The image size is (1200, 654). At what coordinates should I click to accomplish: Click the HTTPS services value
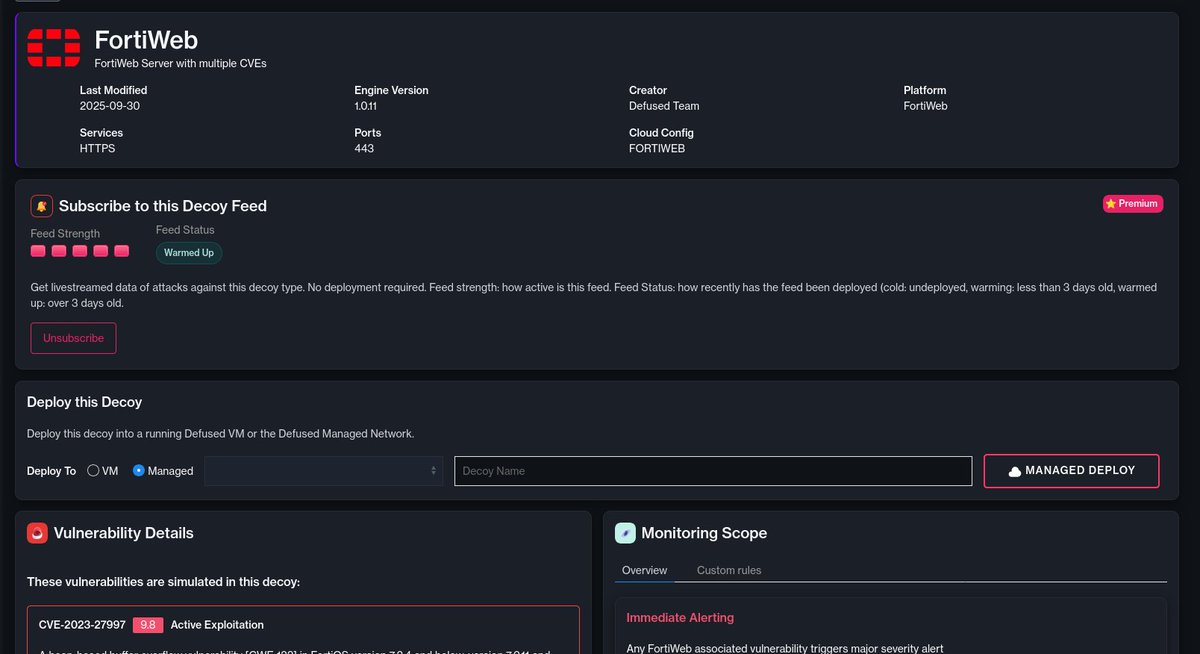98,149
